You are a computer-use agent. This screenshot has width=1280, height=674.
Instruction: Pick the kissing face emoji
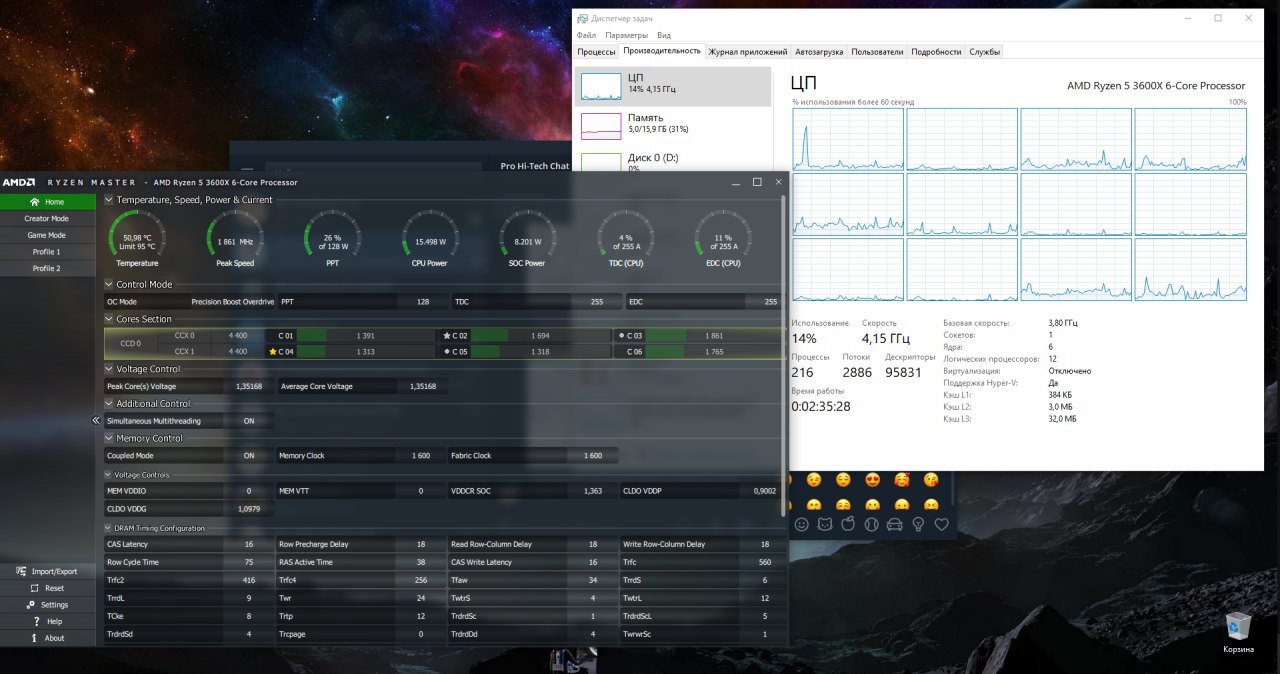[x=931, y=480]
